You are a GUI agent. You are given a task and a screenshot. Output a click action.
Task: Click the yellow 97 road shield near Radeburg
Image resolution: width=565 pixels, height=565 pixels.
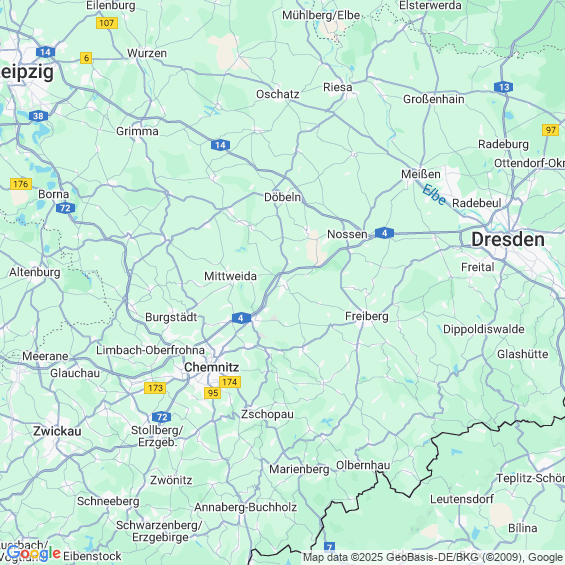point(550,130)
